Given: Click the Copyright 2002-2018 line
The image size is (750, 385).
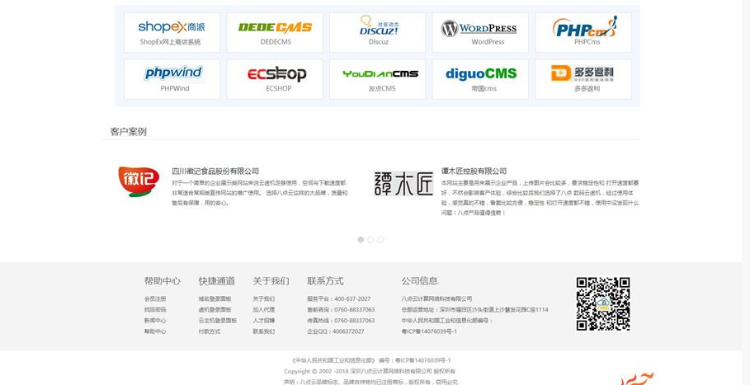Looking at the screenshot, I should click(370, 371).
